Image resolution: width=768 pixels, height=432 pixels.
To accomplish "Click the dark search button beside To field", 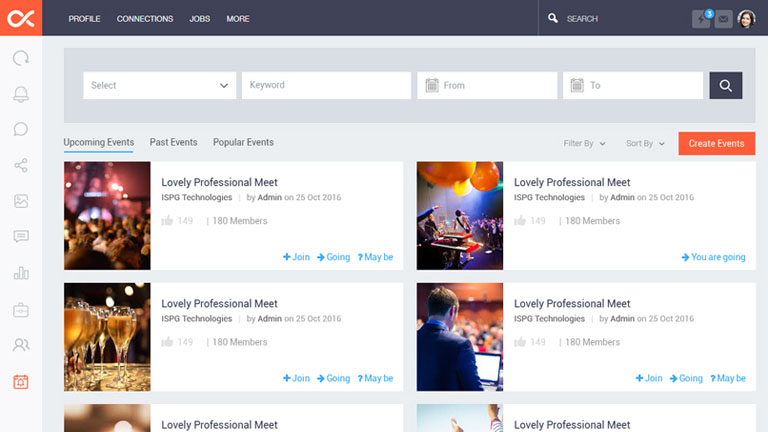I will point(726,86).
